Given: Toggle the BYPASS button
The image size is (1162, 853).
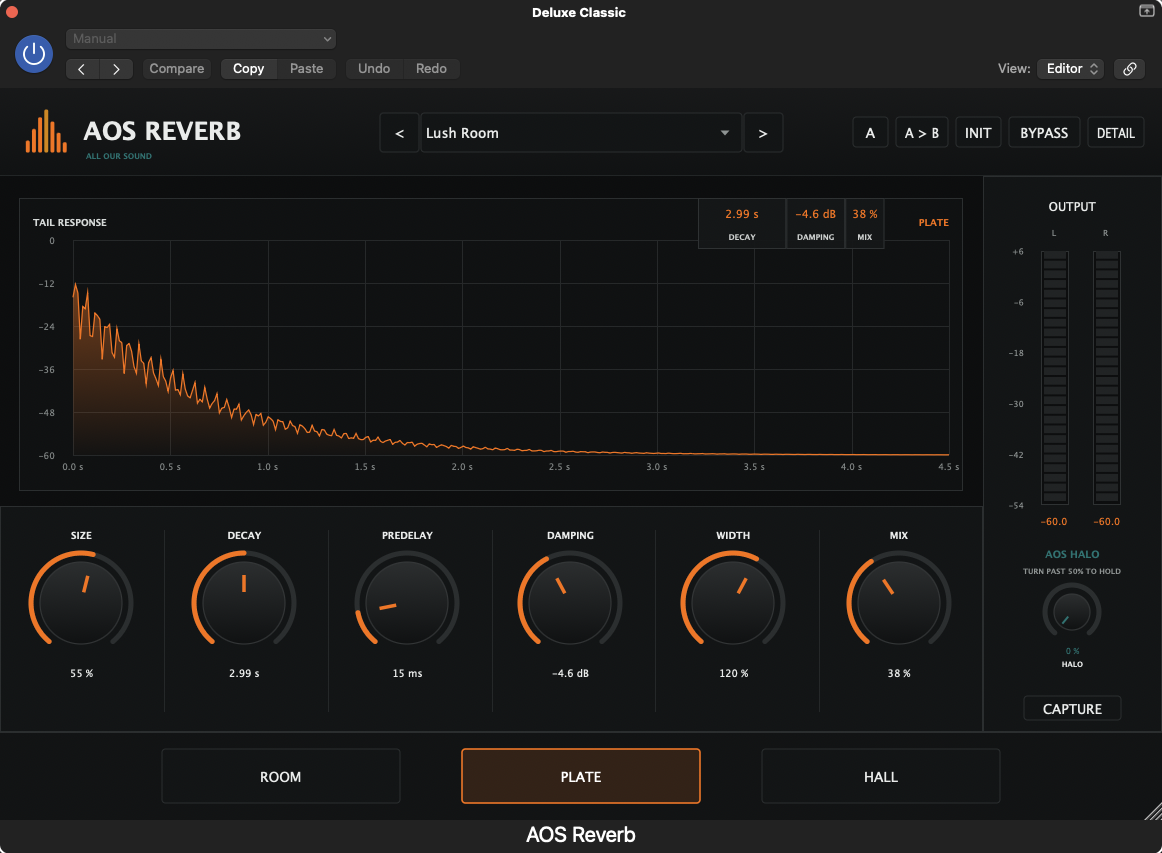Looking at the screenshot, I should click(x=1043, y=133).
